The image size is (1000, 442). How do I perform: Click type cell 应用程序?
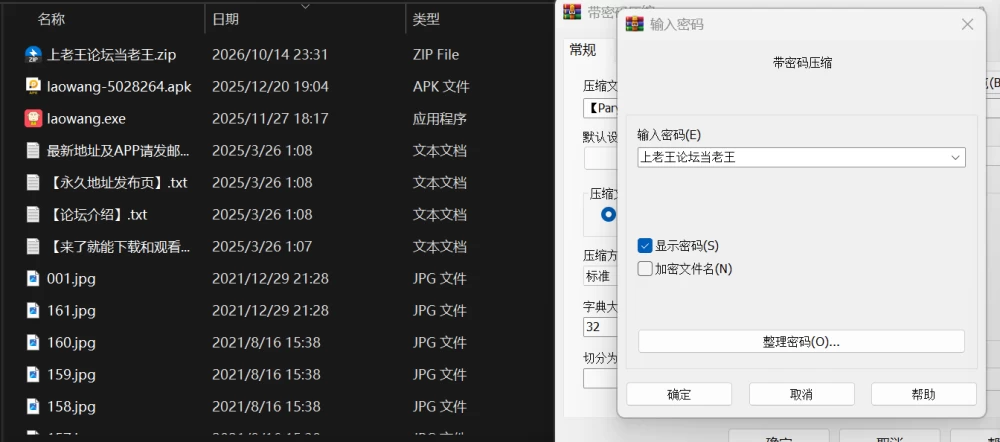click(x=440, y=119)
